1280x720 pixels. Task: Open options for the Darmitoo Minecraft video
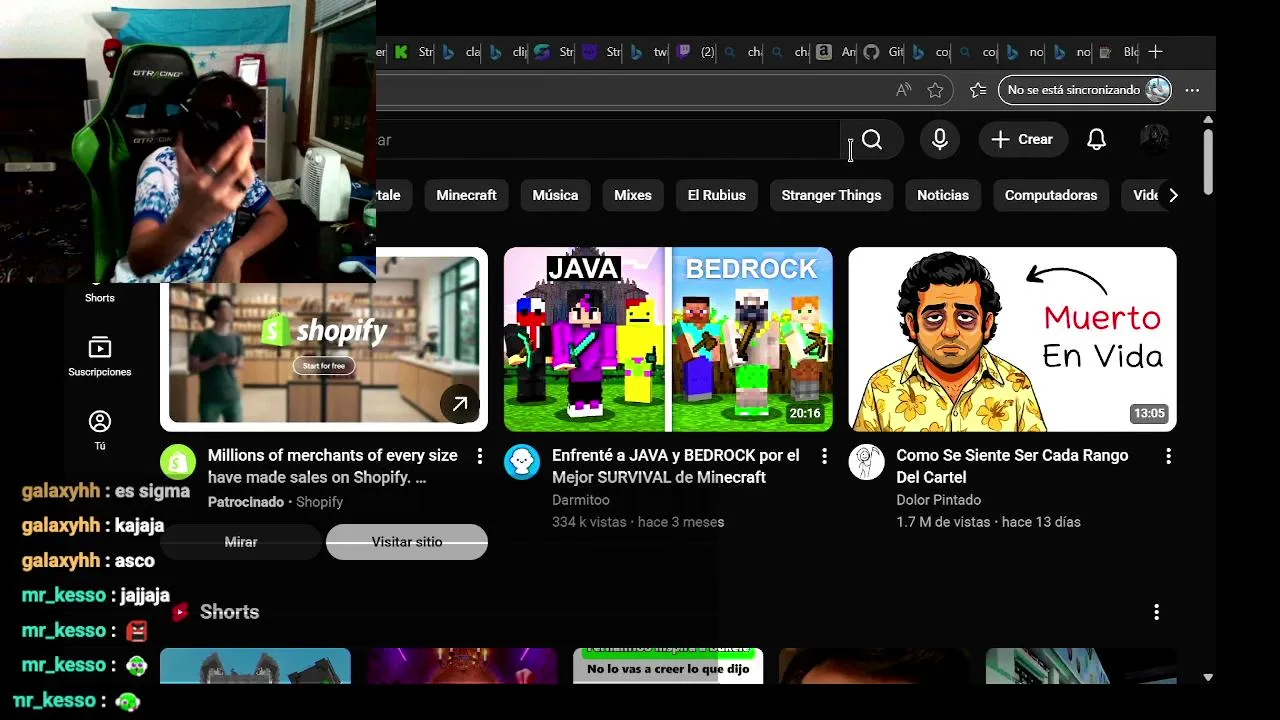click(824, 456)
